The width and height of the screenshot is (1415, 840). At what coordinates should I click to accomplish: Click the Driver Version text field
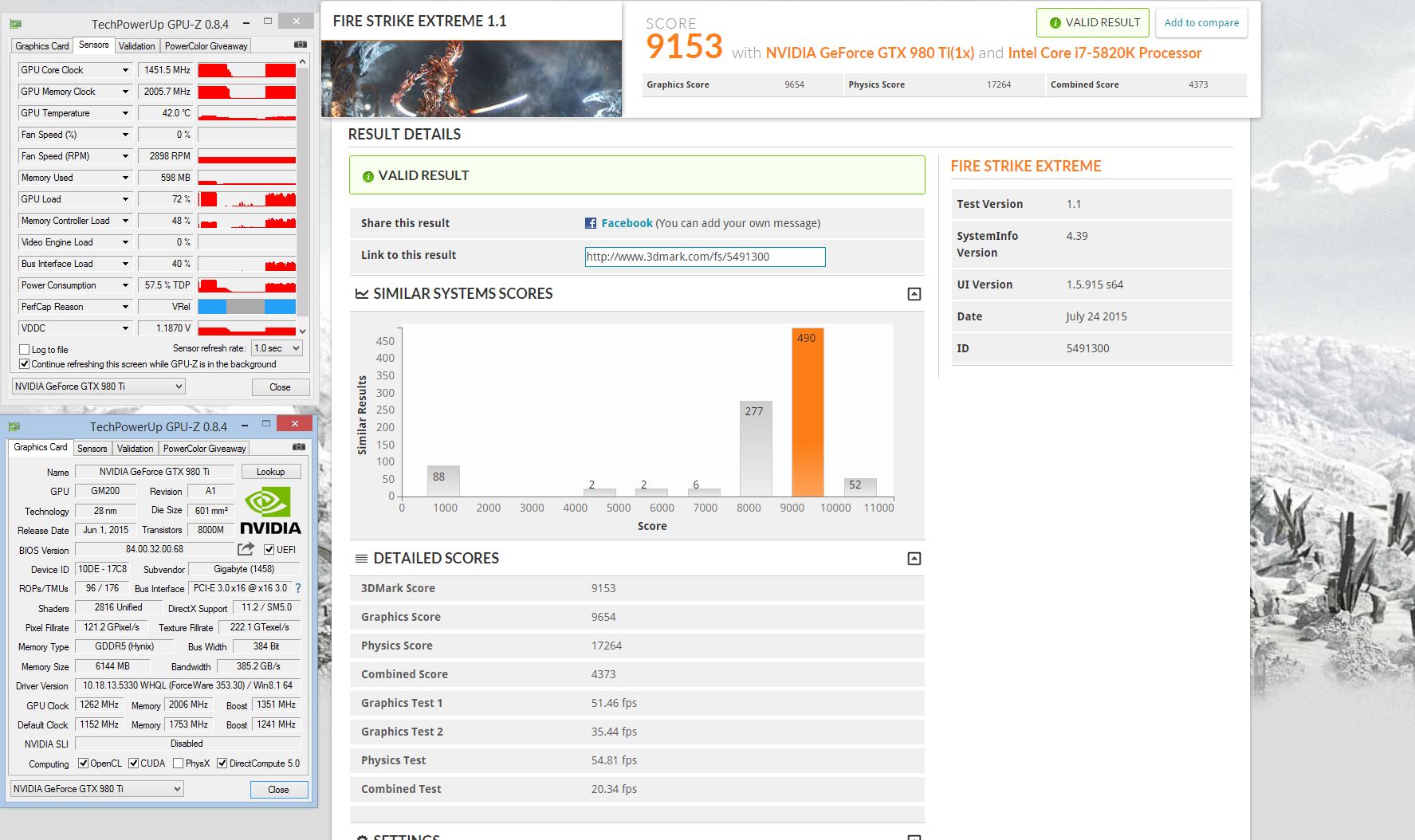tap(187, 685)
